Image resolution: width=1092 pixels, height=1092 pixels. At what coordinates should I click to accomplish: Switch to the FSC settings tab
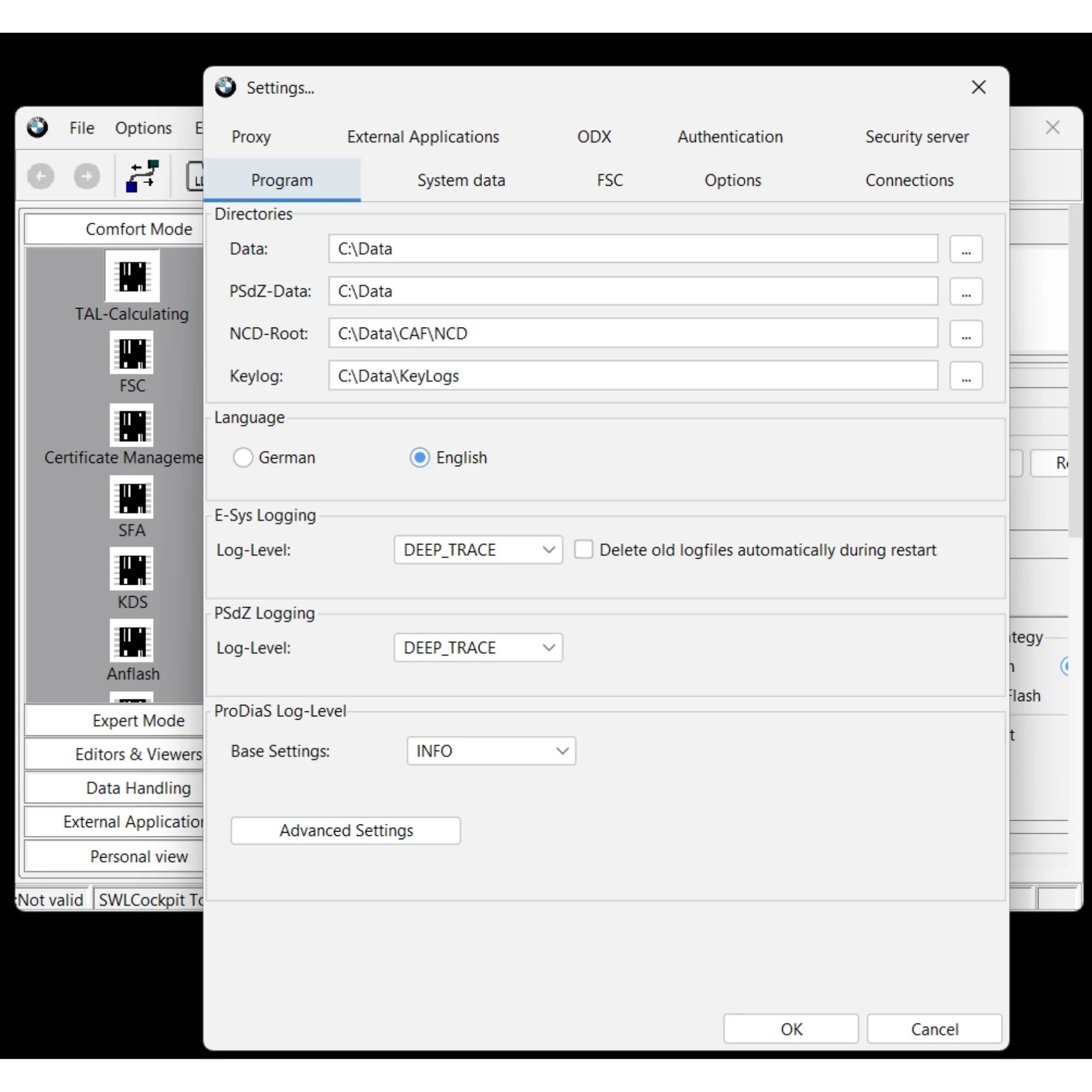[610, 180]
